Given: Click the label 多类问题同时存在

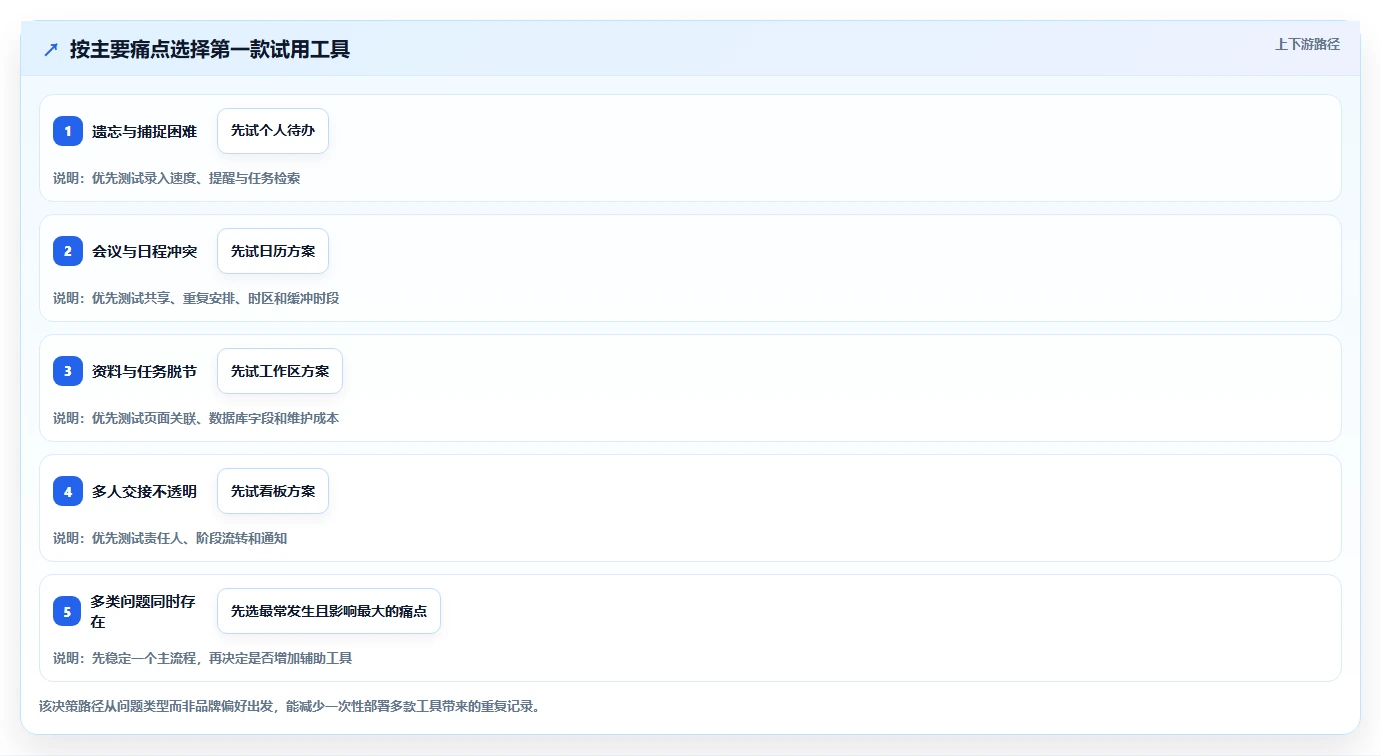Looking at the screenshot, I should (145, 611).
